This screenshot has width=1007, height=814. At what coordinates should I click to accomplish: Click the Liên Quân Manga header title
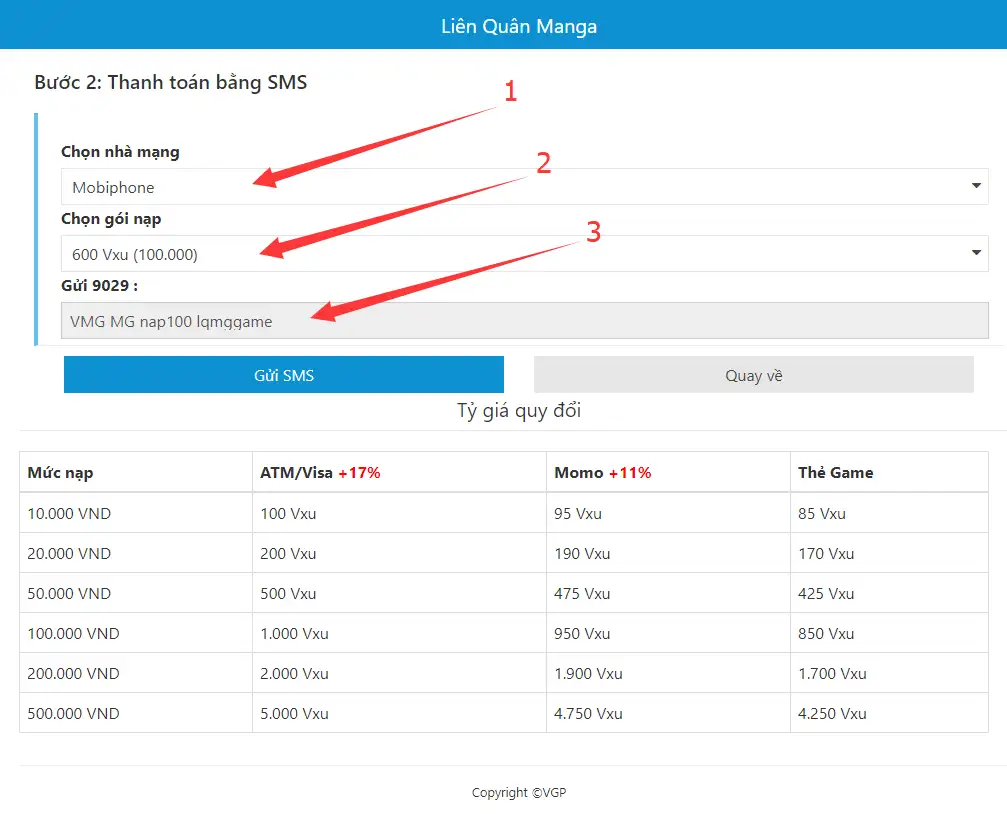519,26
